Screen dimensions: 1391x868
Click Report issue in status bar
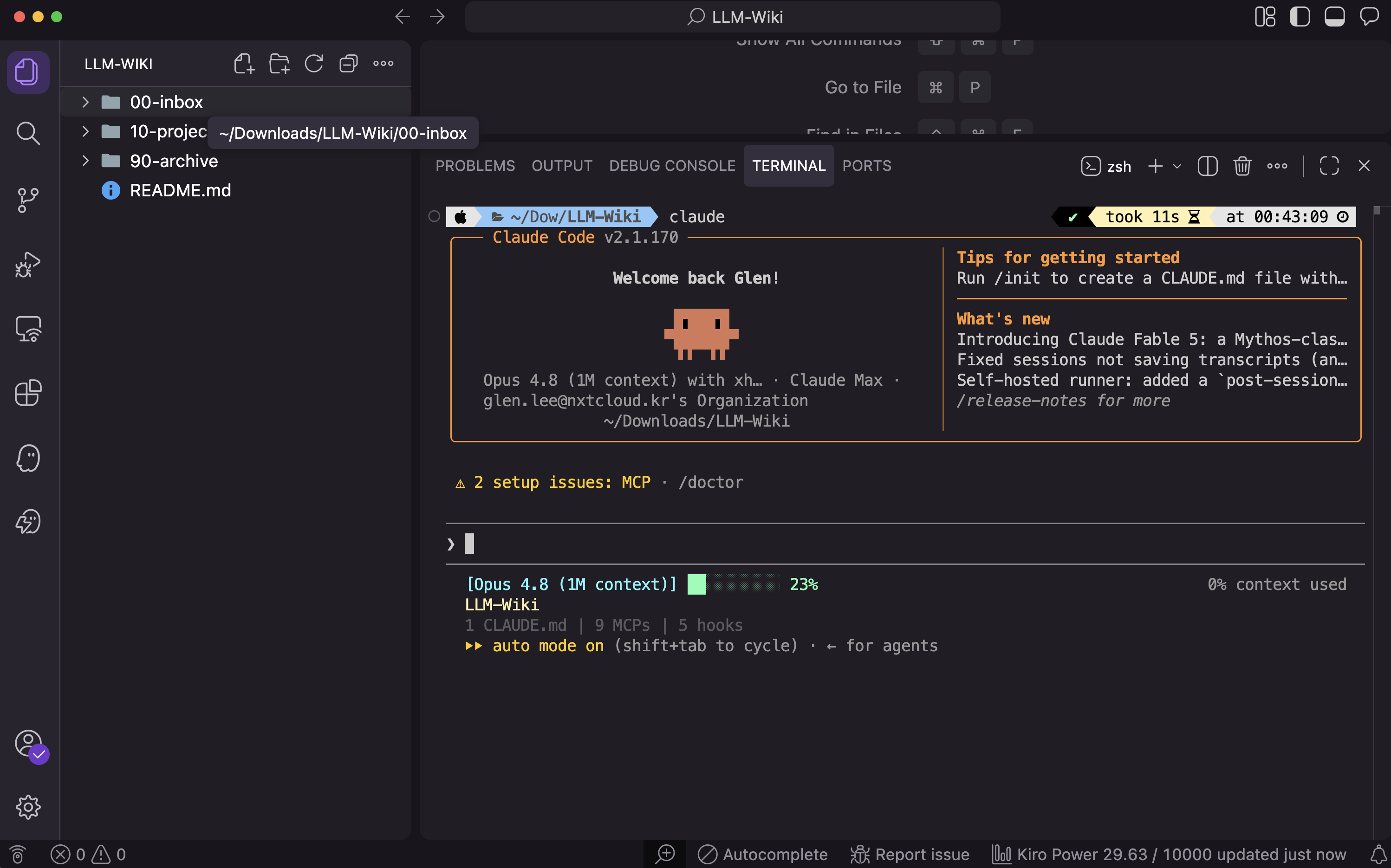910,854
